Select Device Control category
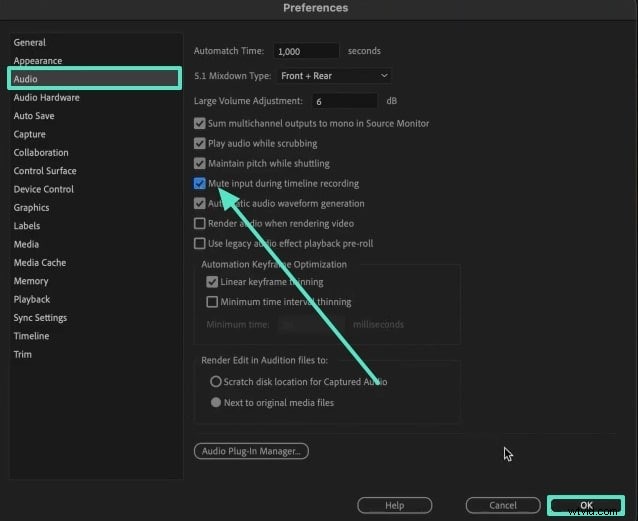Image resolution: width=638 pixels, height=521 pixels. pos(44,189)
